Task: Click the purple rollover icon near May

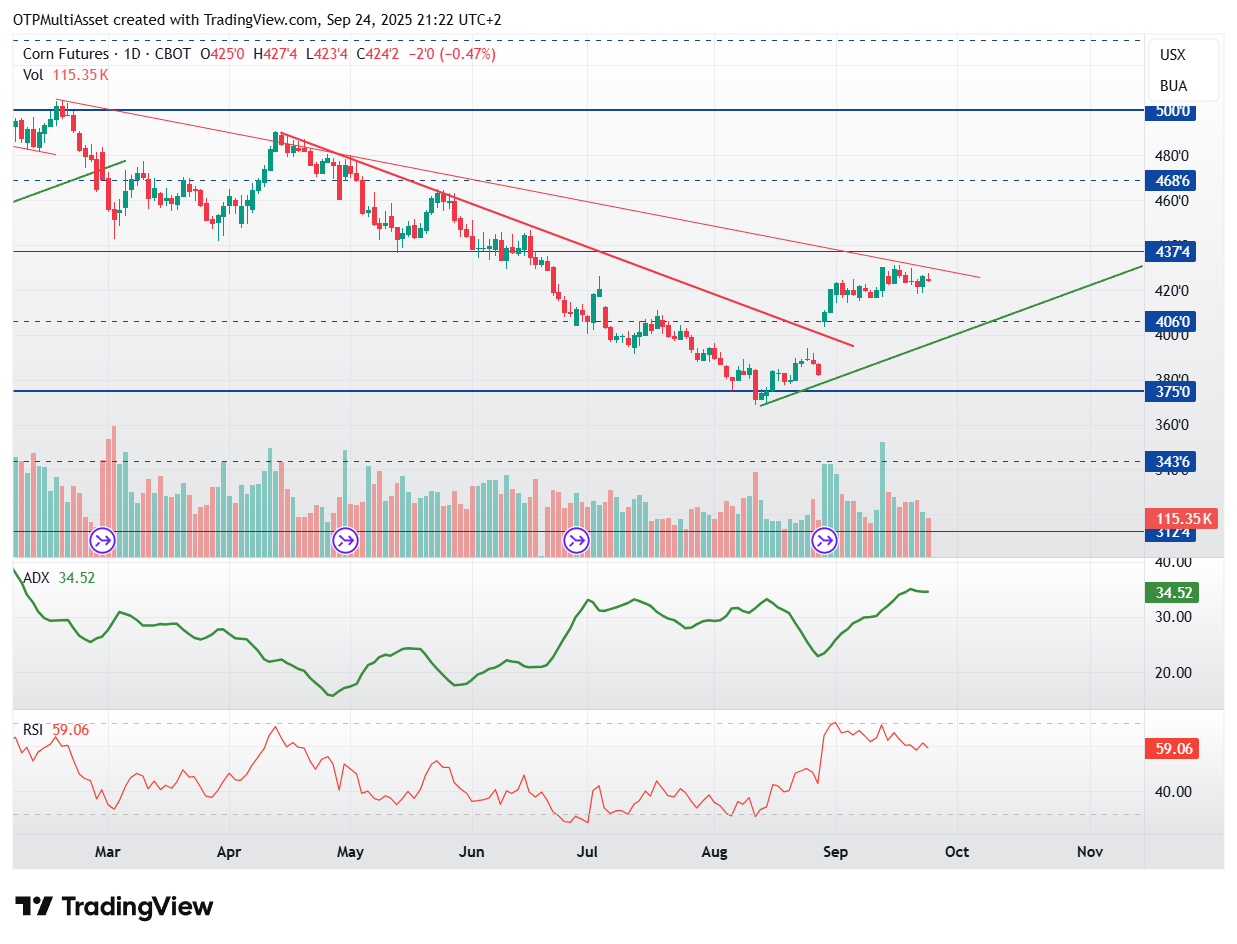Action: (345, 541)
